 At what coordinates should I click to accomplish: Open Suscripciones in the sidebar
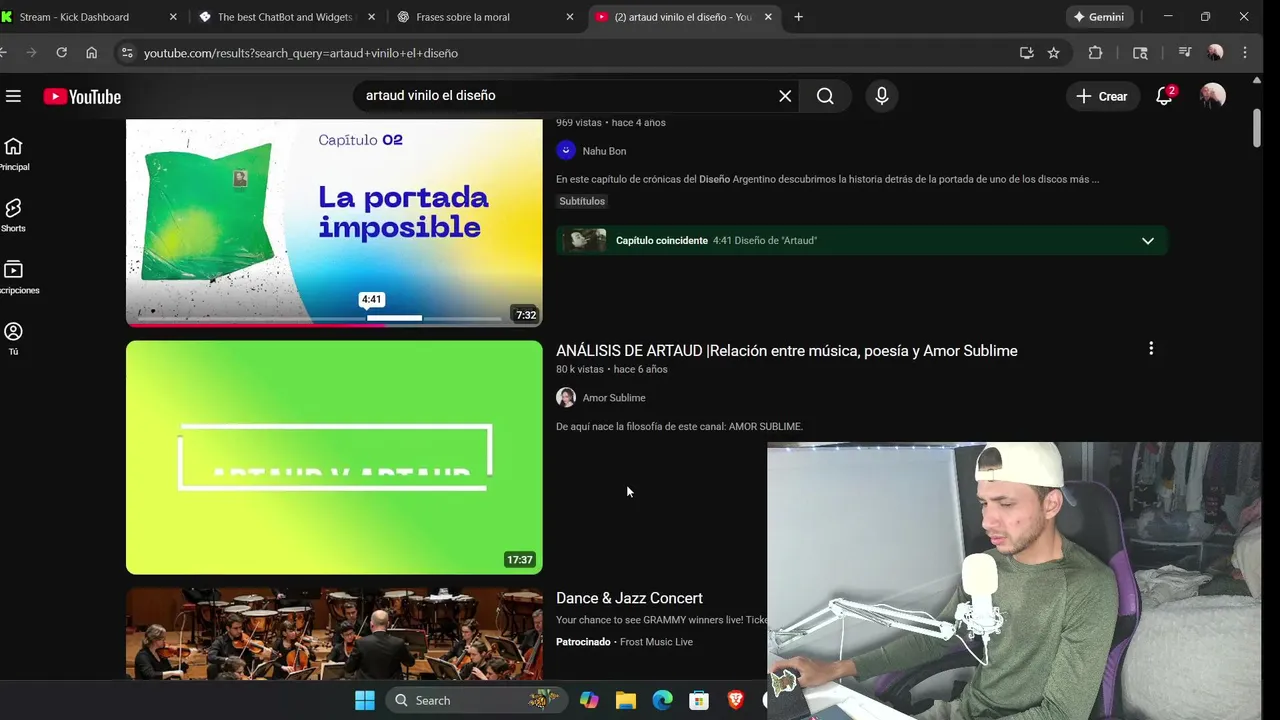(x=14, y=277)
